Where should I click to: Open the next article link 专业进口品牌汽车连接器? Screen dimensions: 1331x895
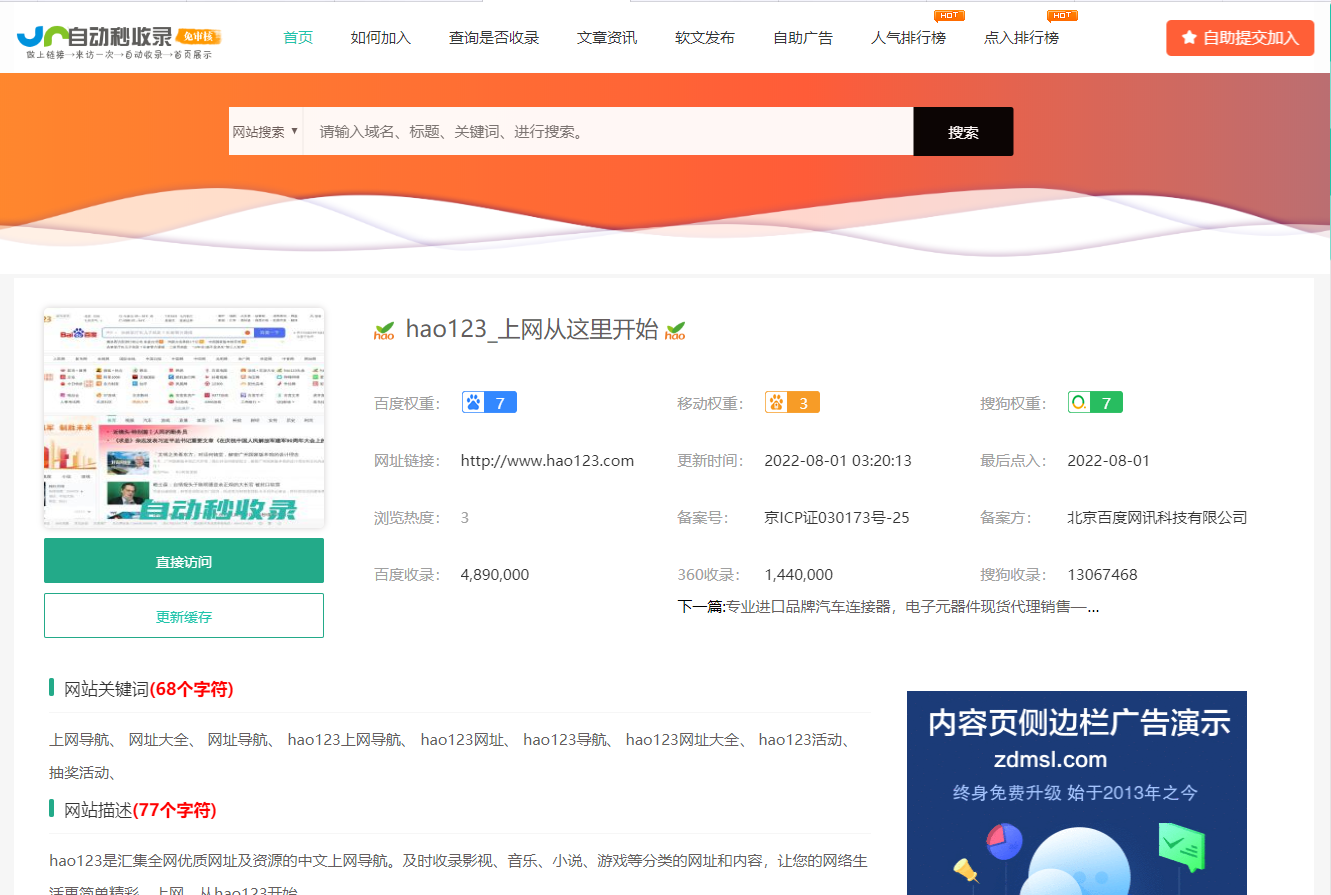click(x=913, y=606)
